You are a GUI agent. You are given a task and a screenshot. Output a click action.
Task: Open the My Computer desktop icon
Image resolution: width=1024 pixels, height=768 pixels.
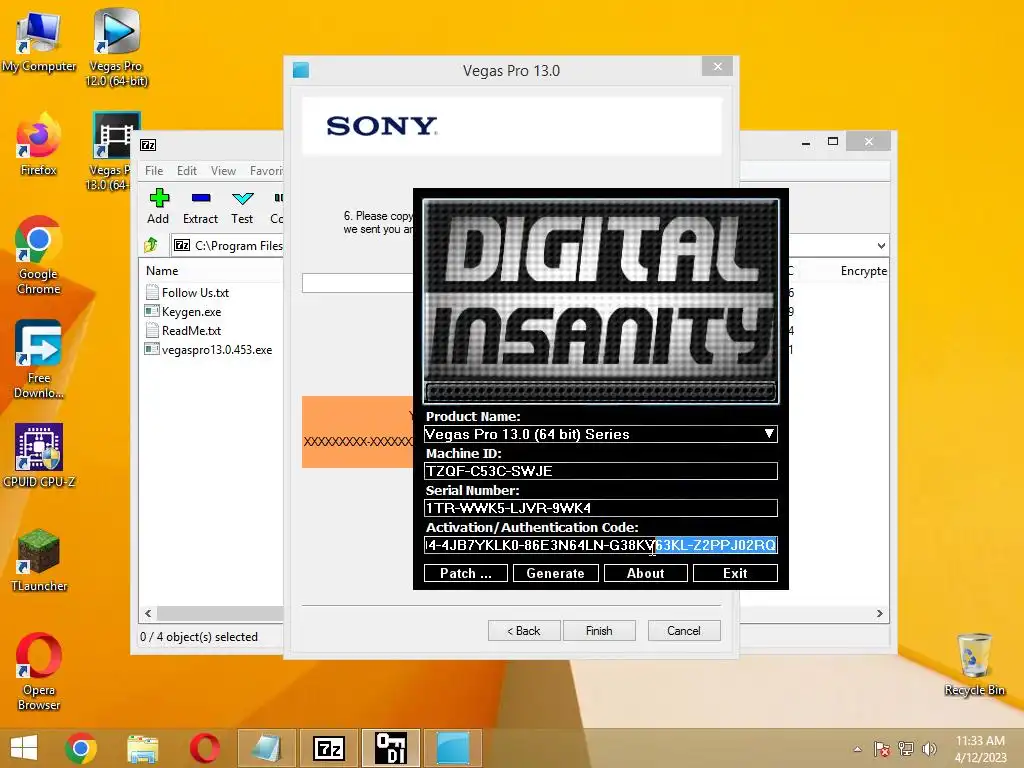pyautogui.click(x=39, y=40)
